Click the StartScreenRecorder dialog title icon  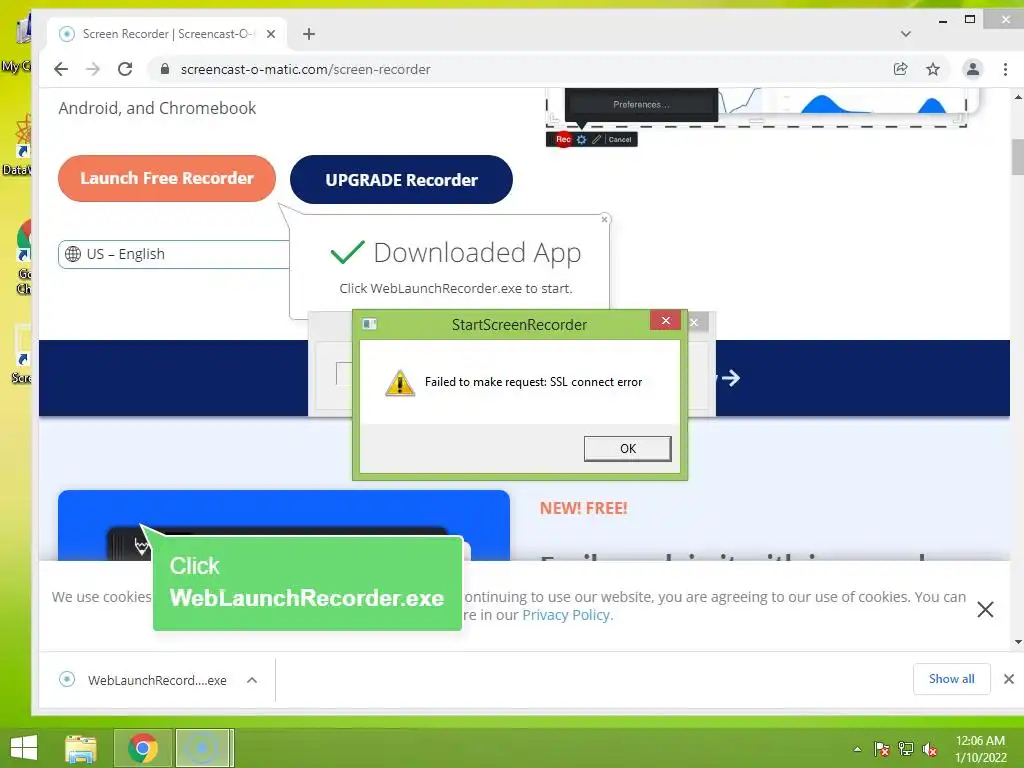click(x=370, y=324)
